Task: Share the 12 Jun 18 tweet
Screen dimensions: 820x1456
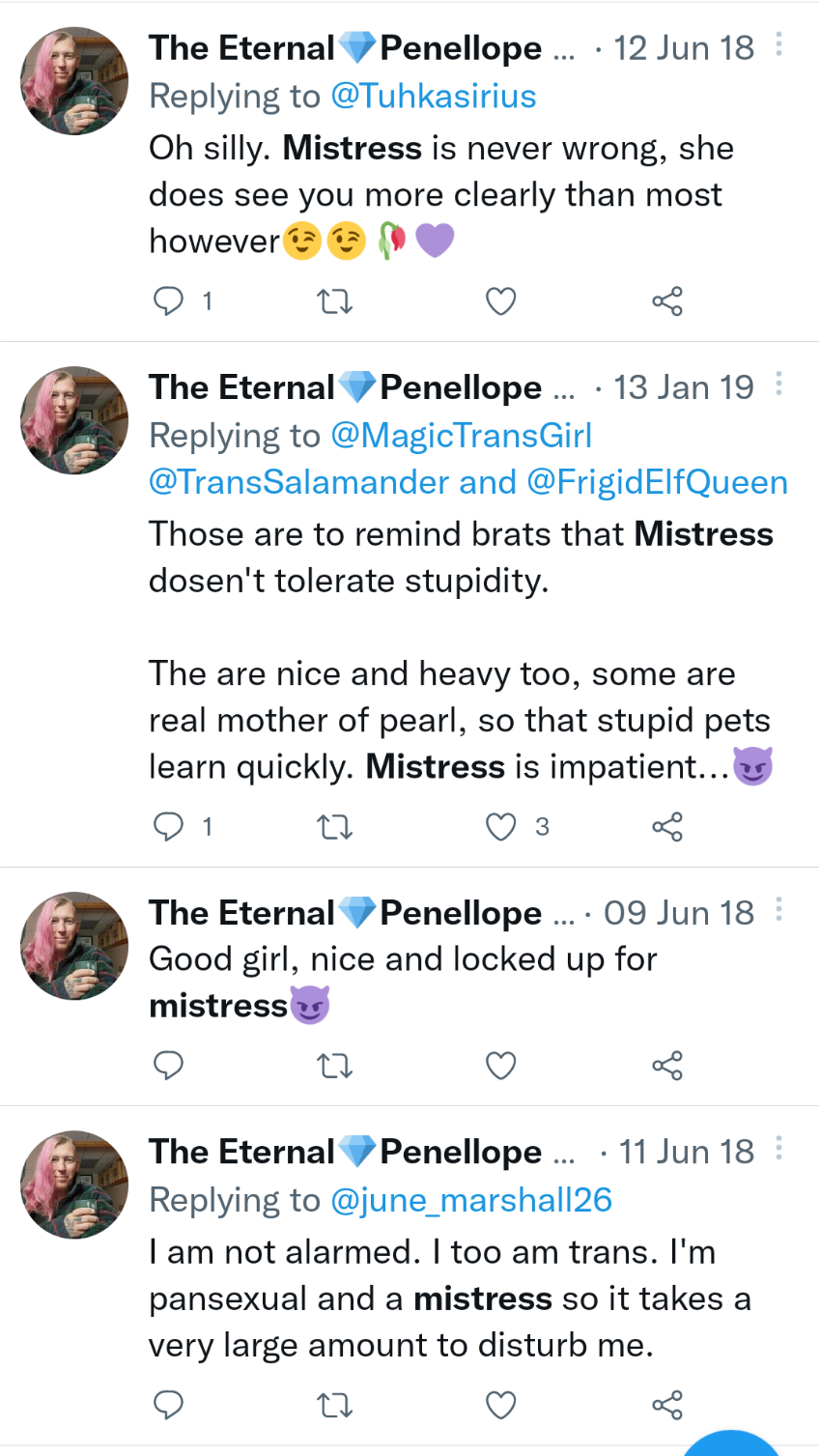Action: (x=667, y=301)
